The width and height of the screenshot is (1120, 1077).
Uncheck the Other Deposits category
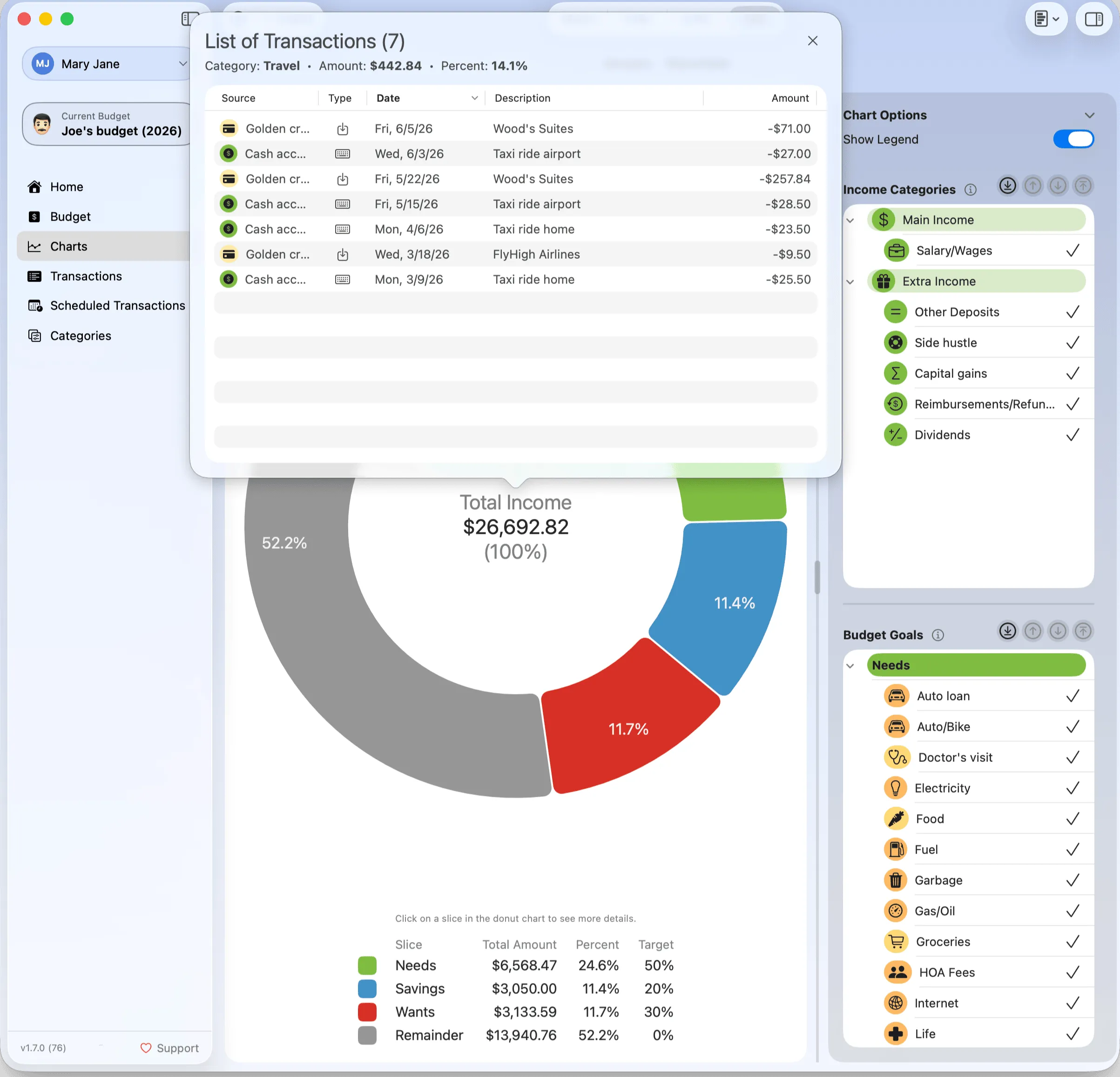coord(1073,312)
